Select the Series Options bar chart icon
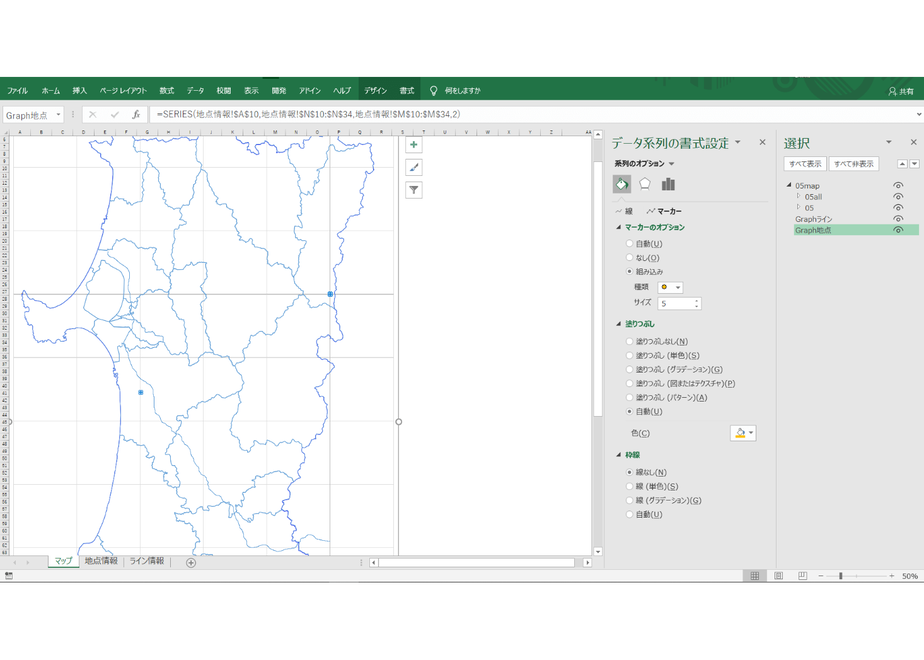The image size is (924, 660). click(668, 184)
